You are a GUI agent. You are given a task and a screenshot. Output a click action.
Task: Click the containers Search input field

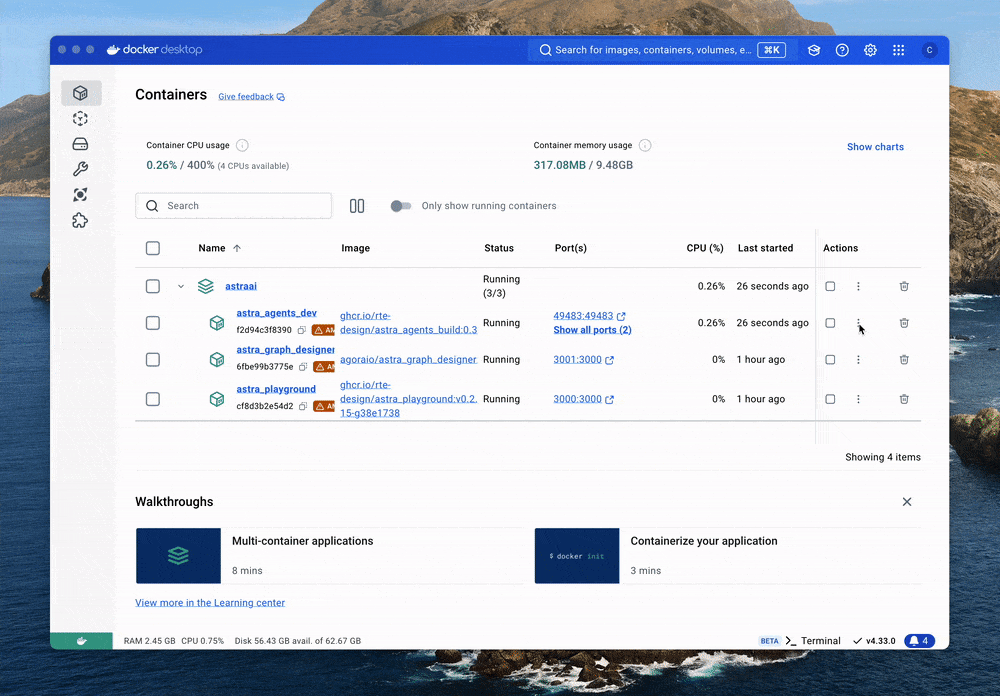point(233,206)
